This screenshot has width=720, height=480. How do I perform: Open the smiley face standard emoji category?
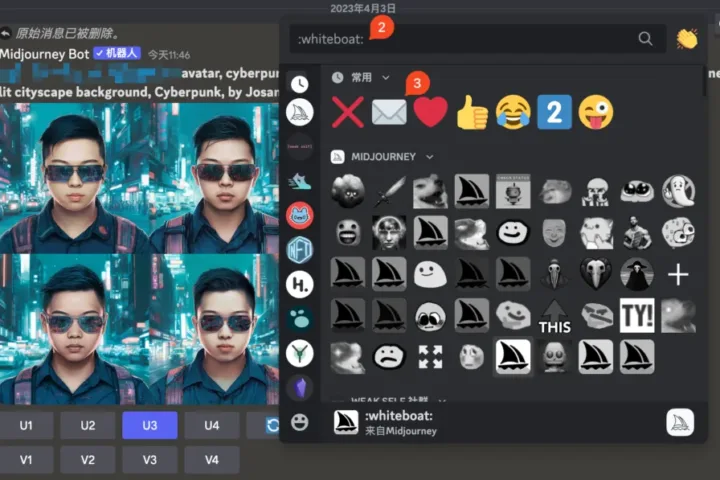point(299,422)
